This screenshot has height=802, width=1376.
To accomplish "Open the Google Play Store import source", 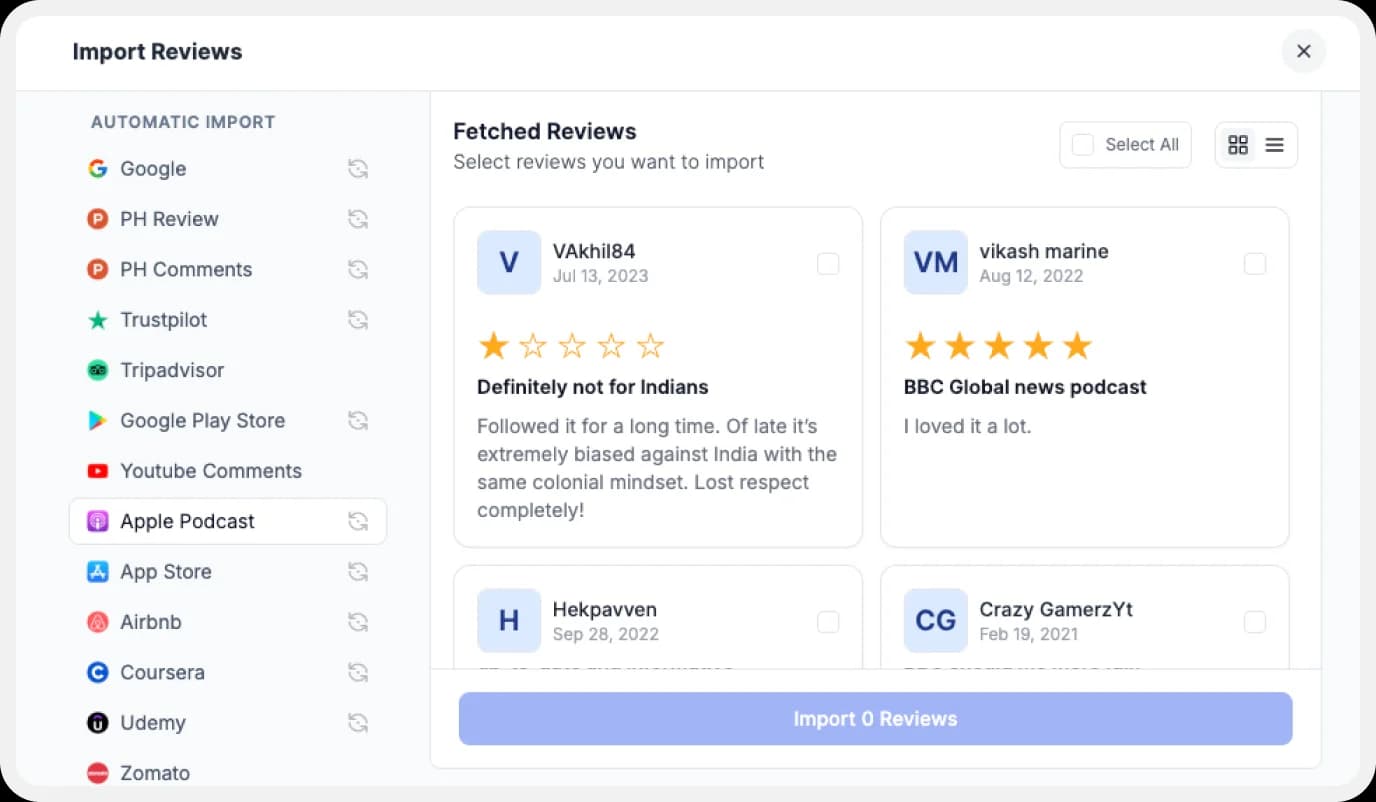I will click(x=202, y=421).
